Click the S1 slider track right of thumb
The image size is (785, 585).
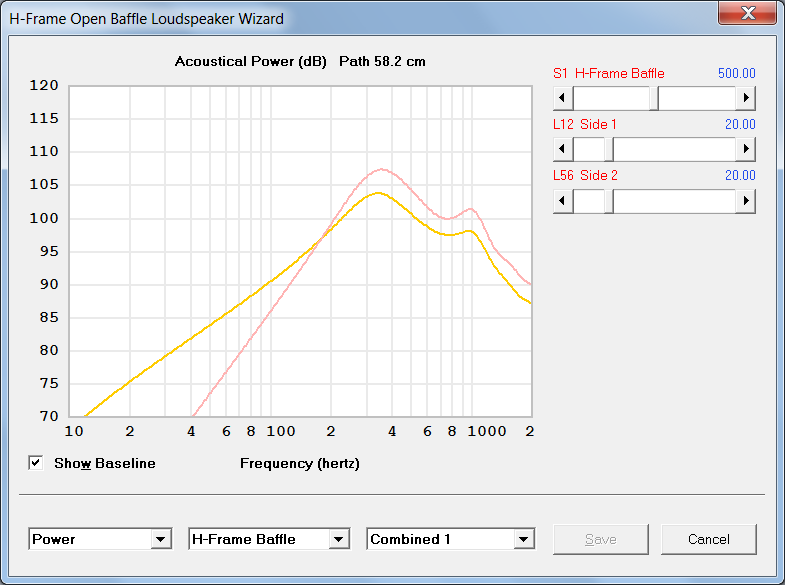tap(697, 98)
